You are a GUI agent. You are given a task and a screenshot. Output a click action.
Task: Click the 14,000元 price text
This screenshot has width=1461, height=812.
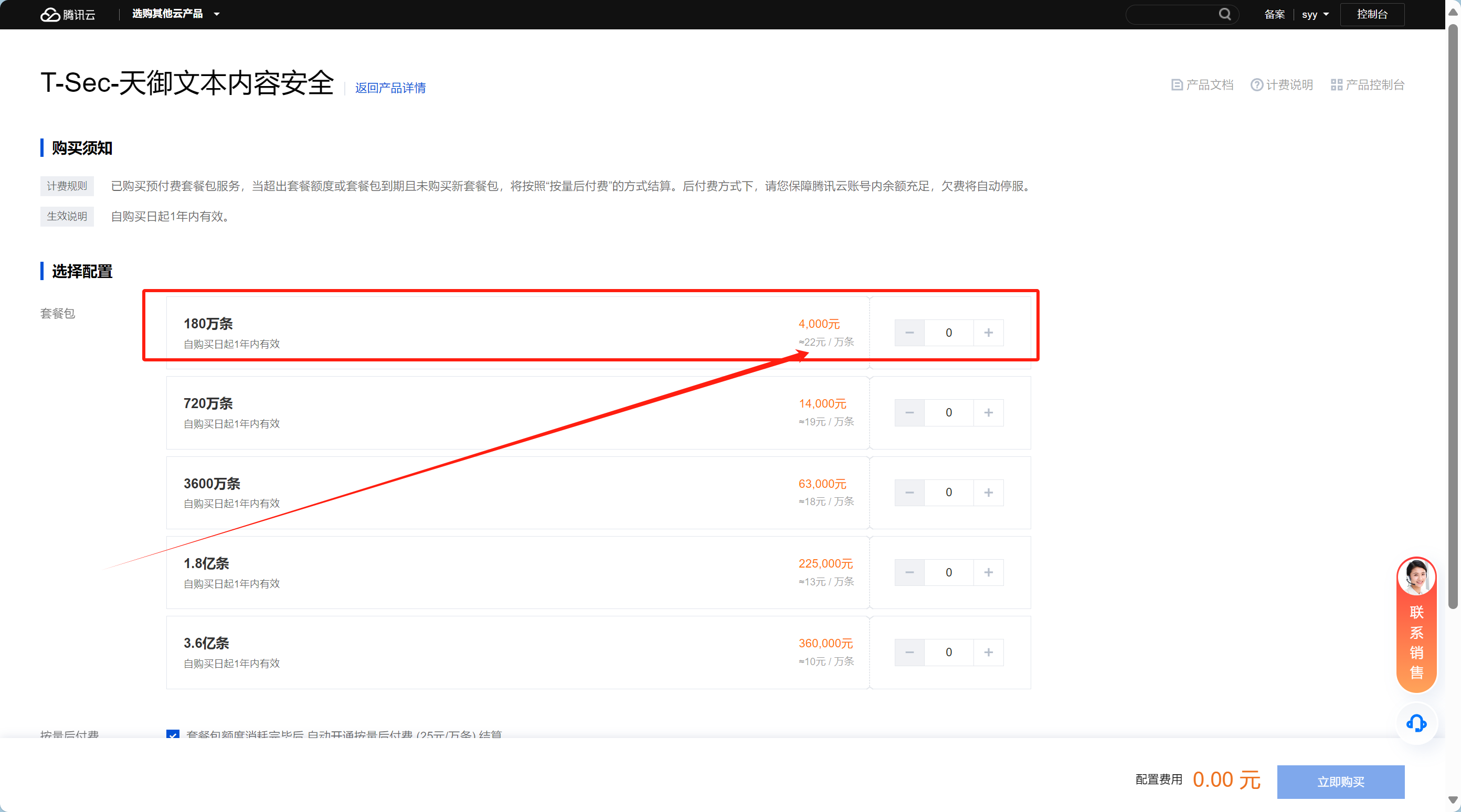822,404
